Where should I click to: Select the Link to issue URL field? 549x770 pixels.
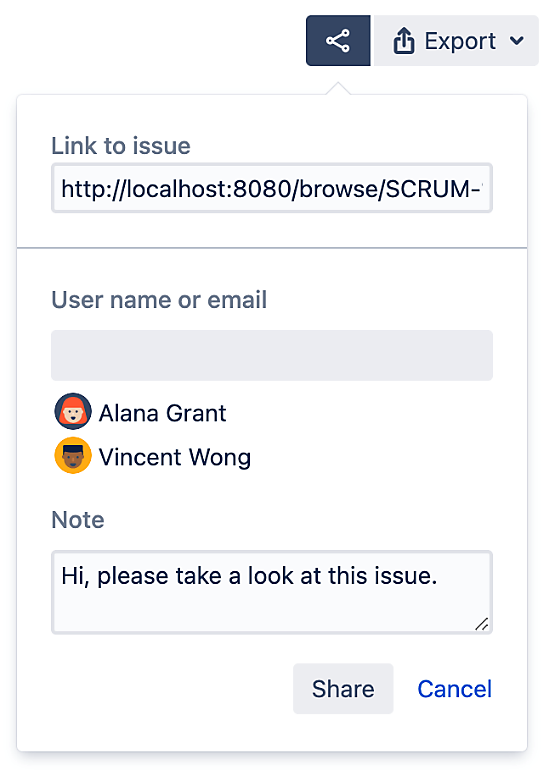pyautogui.click(x=272, y=189)
